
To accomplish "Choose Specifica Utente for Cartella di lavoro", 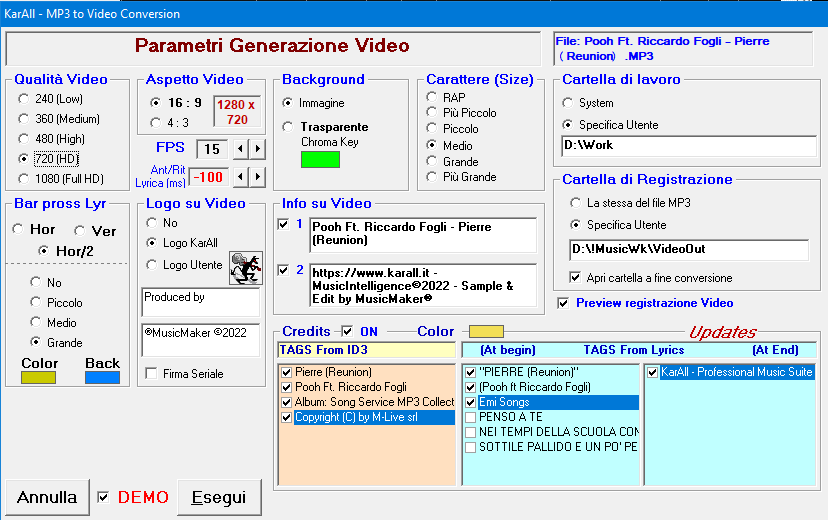I will click(x=568, y=125).
